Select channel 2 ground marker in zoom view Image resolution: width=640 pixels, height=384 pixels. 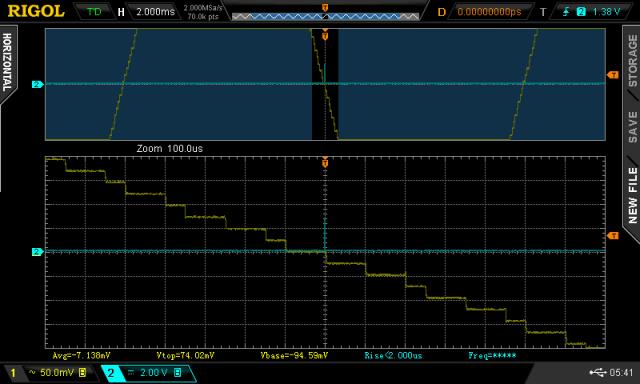[38, 252]
